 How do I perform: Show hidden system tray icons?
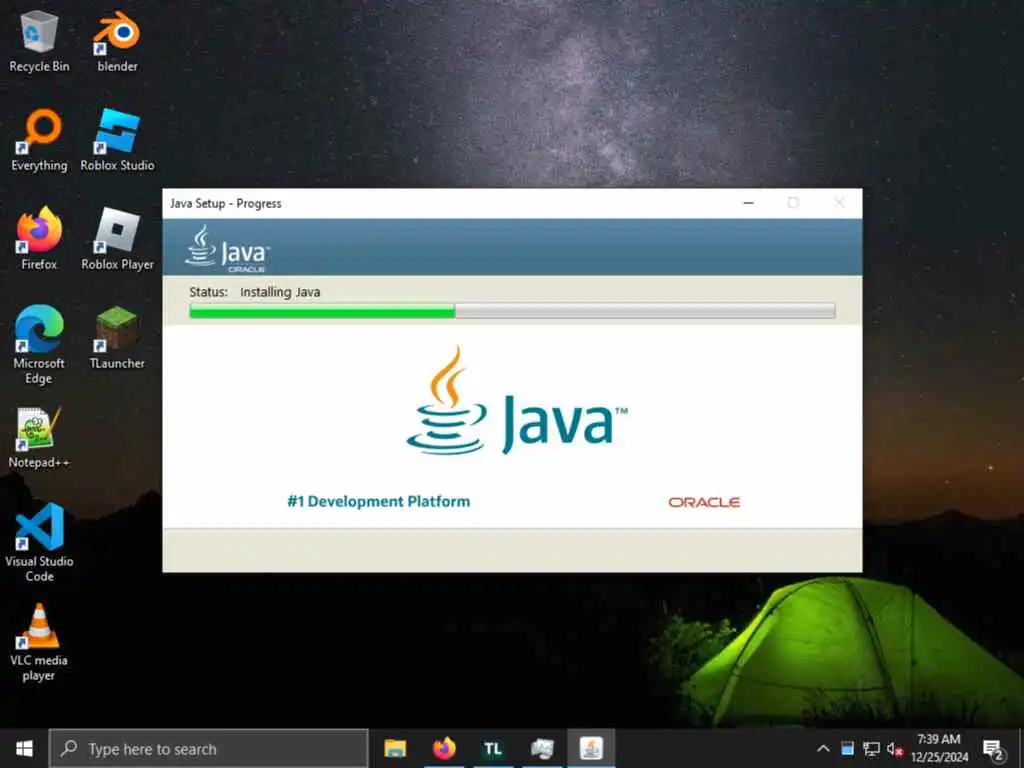[823, 748]
